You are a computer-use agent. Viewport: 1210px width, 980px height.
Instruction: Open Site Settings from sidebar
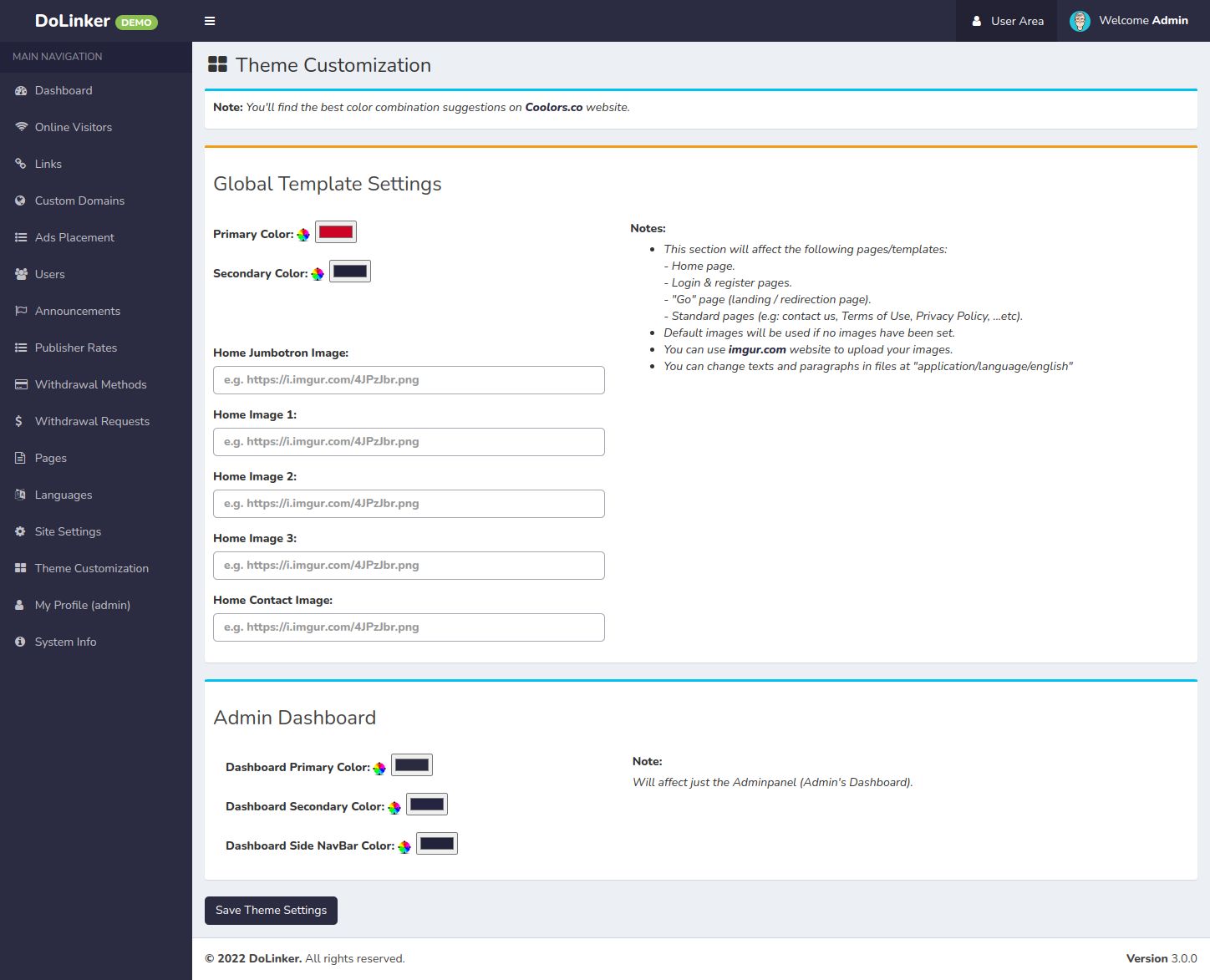(96, 531)
